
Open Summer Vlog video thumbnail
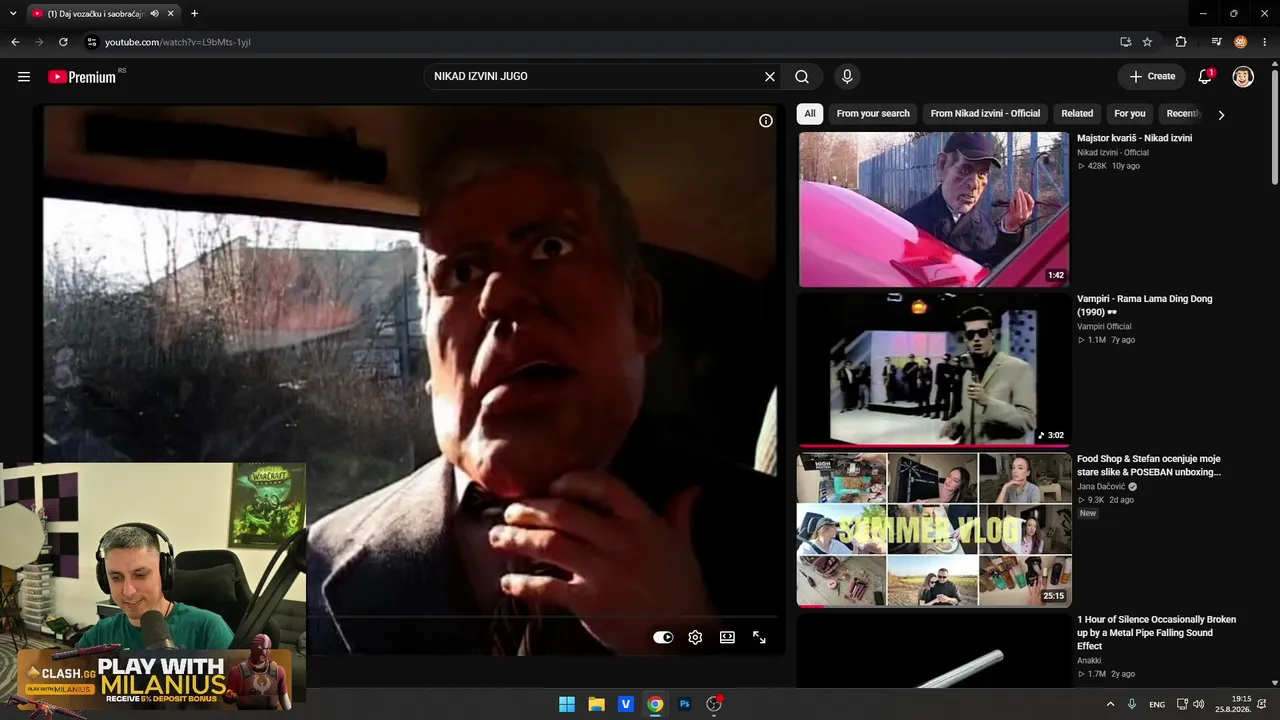tap(934, 530)
